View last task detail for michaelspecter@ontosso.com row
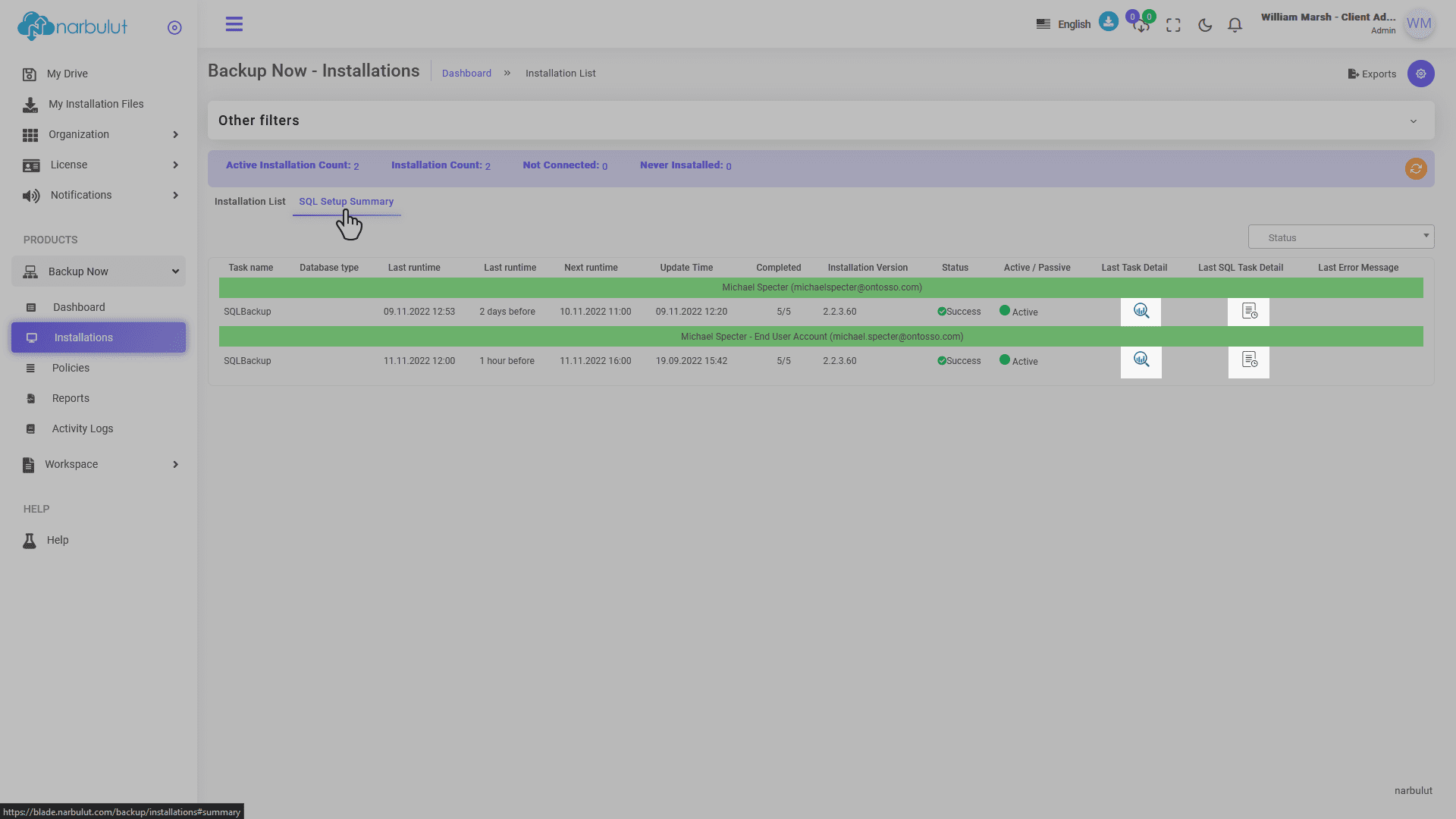 point(1141,312)
